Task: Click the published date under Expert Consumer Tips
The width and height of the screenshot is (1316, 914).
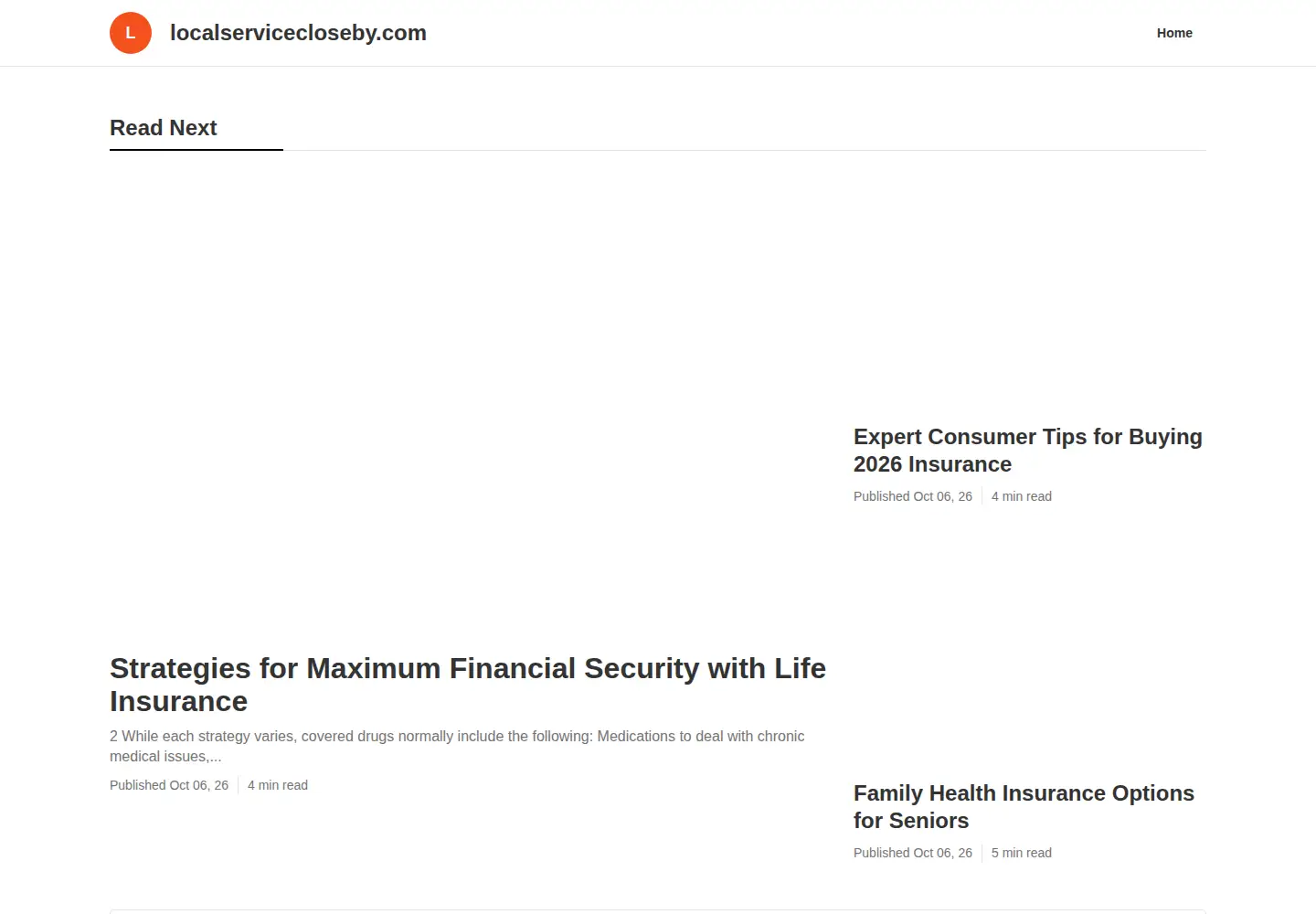Action: (x=913, y=496)
